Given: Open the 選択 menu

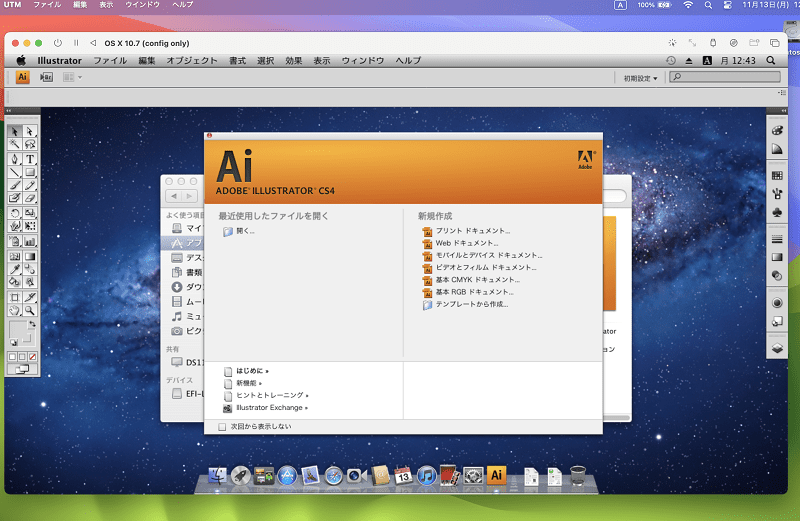Looking at the screenshot, I should tap(265, 61).
